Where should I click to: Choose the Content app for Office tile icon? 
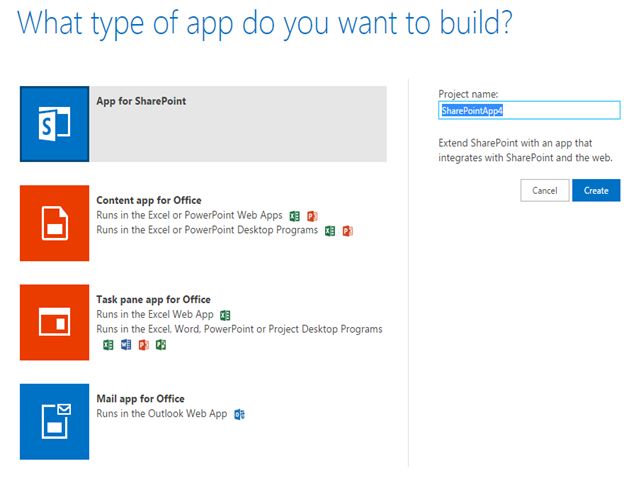[55, 223]
